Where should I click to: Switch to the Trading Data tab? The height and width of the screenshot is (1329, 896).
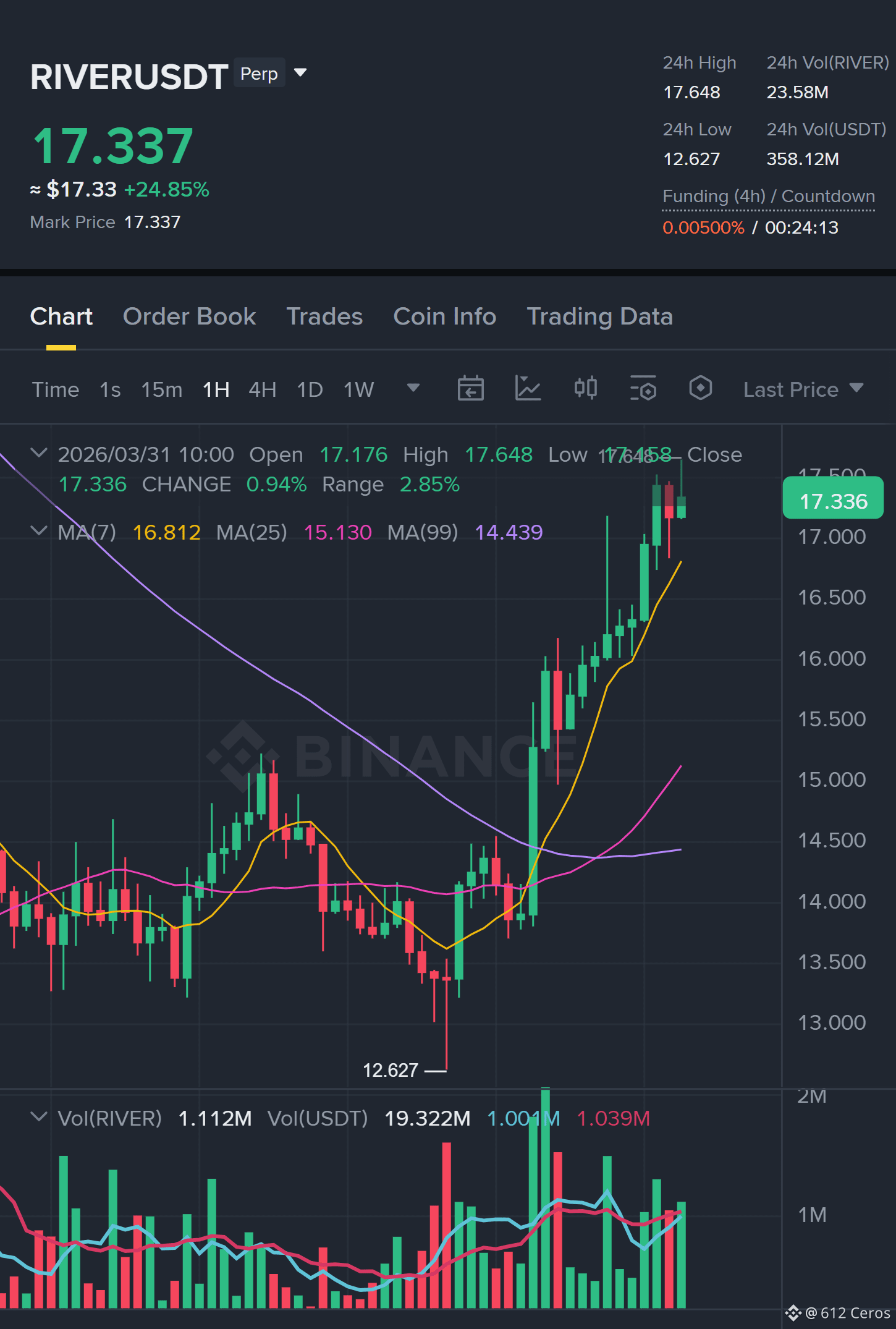click(599, 316)
